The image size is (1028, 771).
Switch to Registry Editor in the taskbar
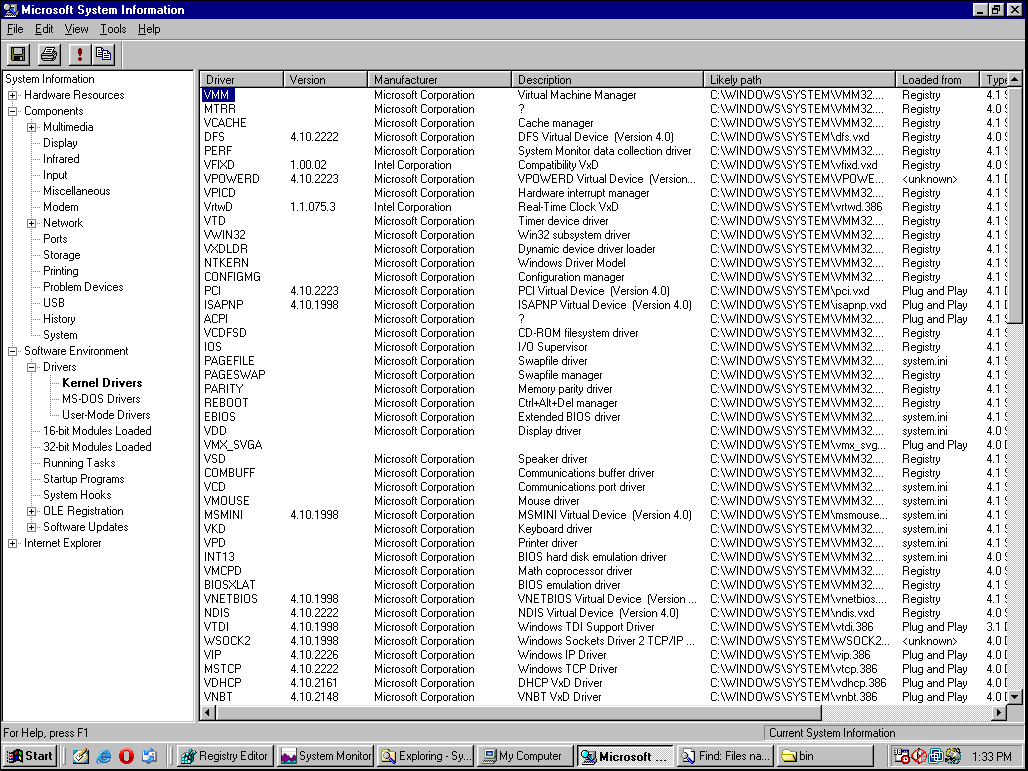point(225,756)
